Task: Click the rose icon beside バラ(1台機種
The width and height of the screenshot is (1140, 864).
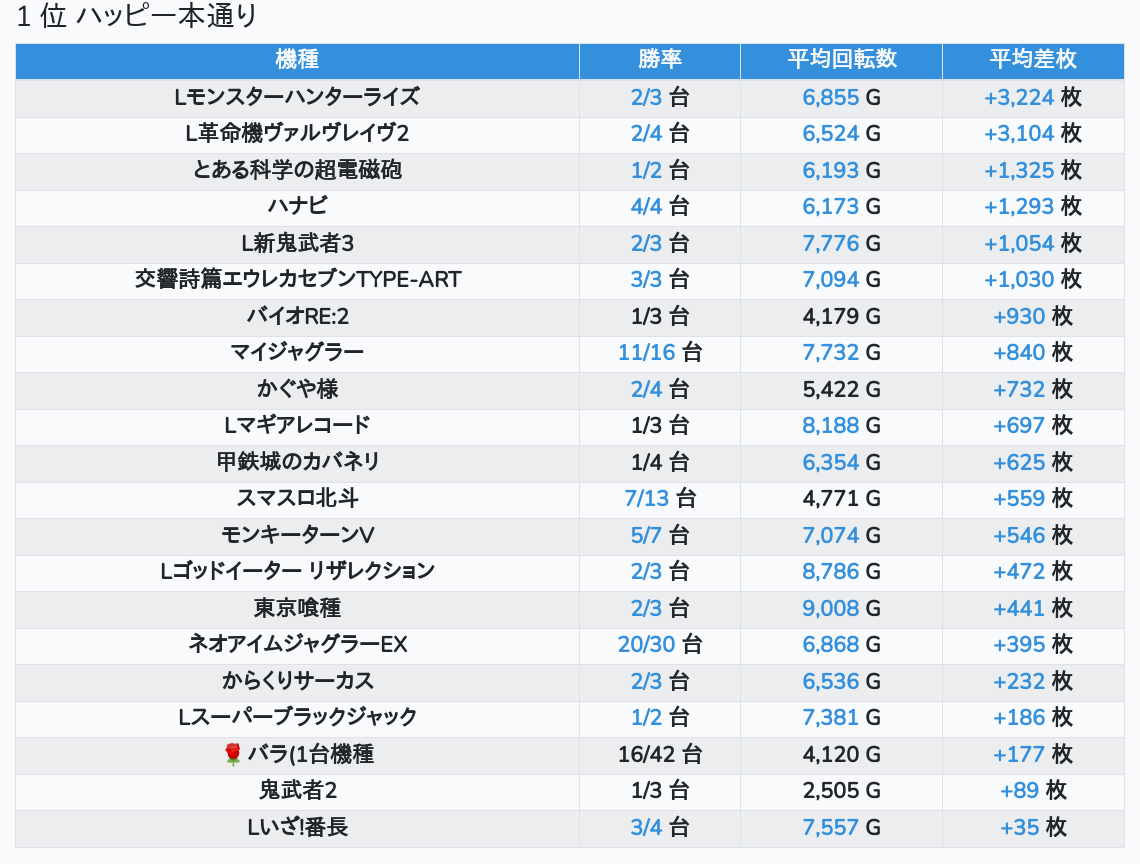Action: (x=233, y=753)
